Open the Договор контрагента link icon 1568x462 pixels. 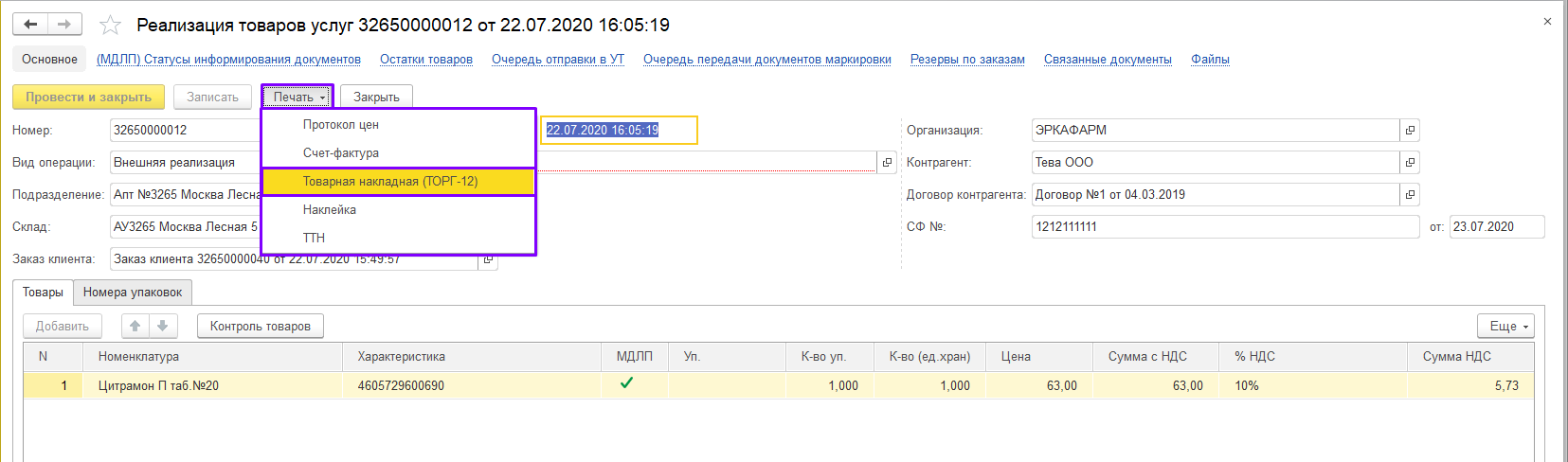pos(1410,195)
